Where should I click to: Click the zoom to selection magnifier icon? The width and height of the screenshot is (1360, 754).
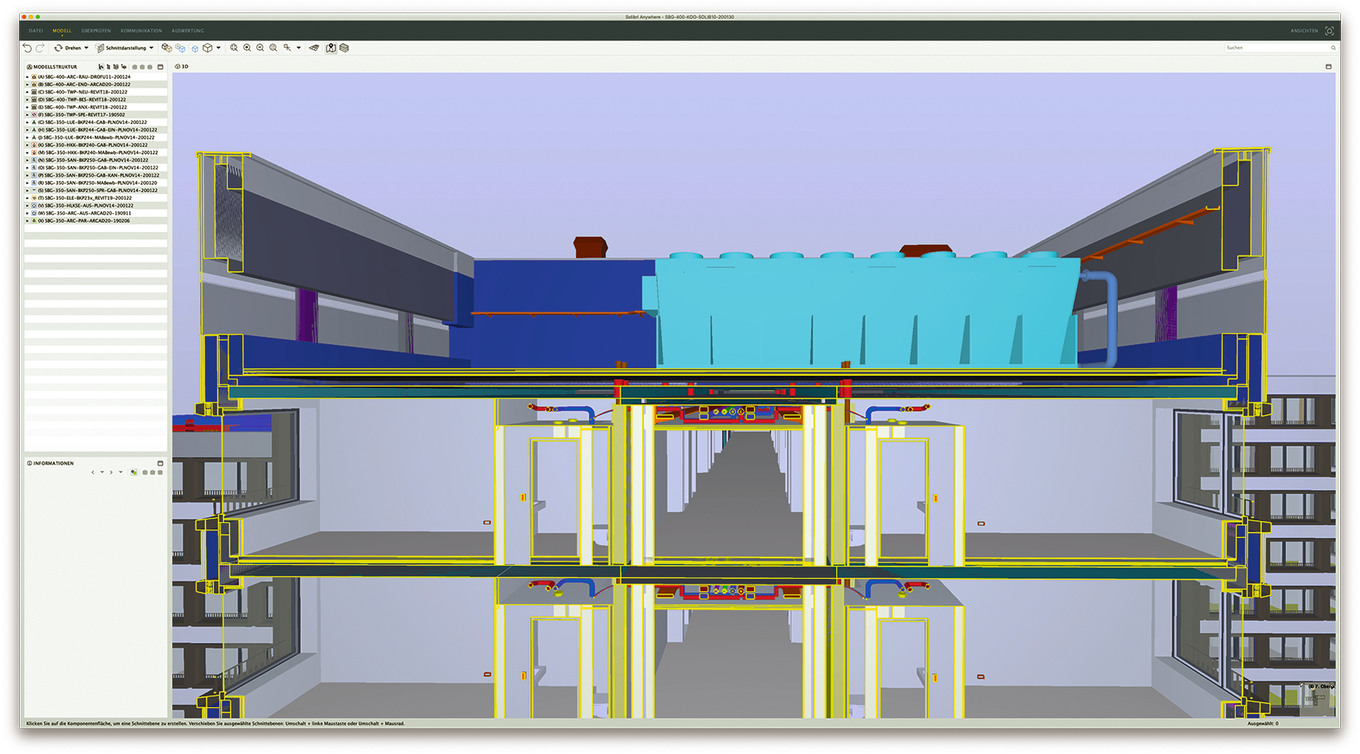click(273, 48)
